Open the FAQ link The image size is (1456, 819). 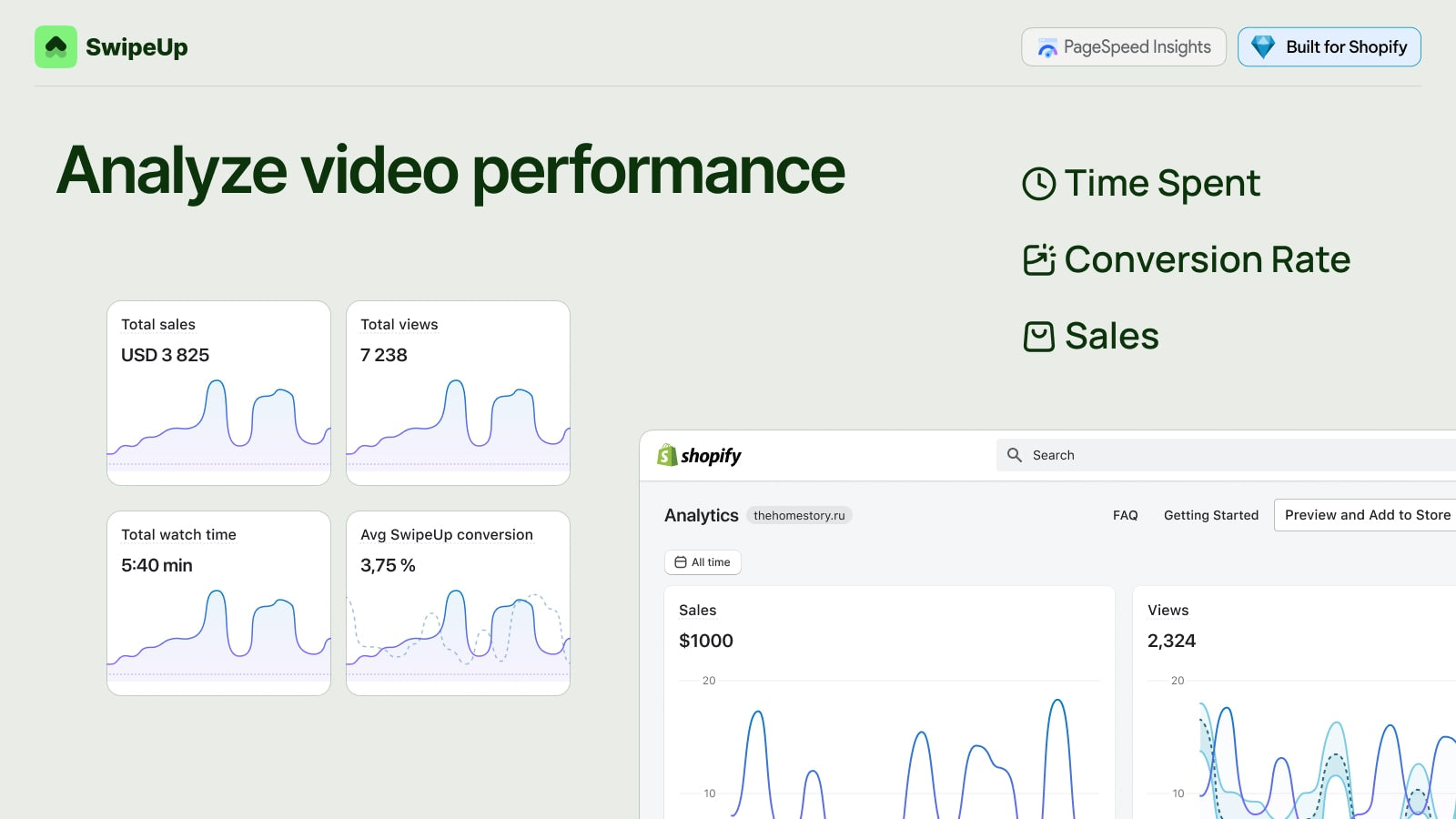1125,515
